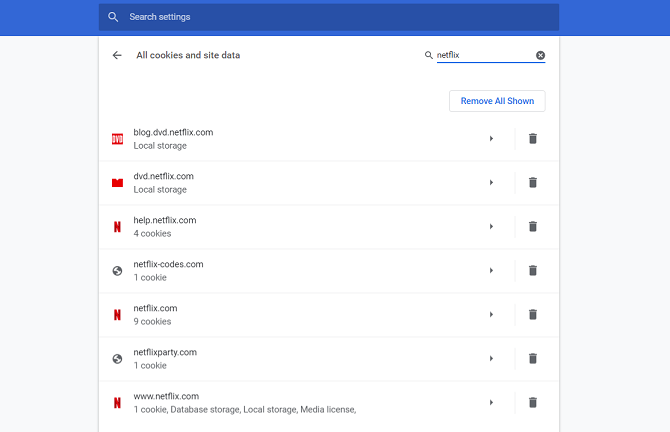
Task: Delete netflixparty.com cookie with trash icon
Action: point(532,359)
